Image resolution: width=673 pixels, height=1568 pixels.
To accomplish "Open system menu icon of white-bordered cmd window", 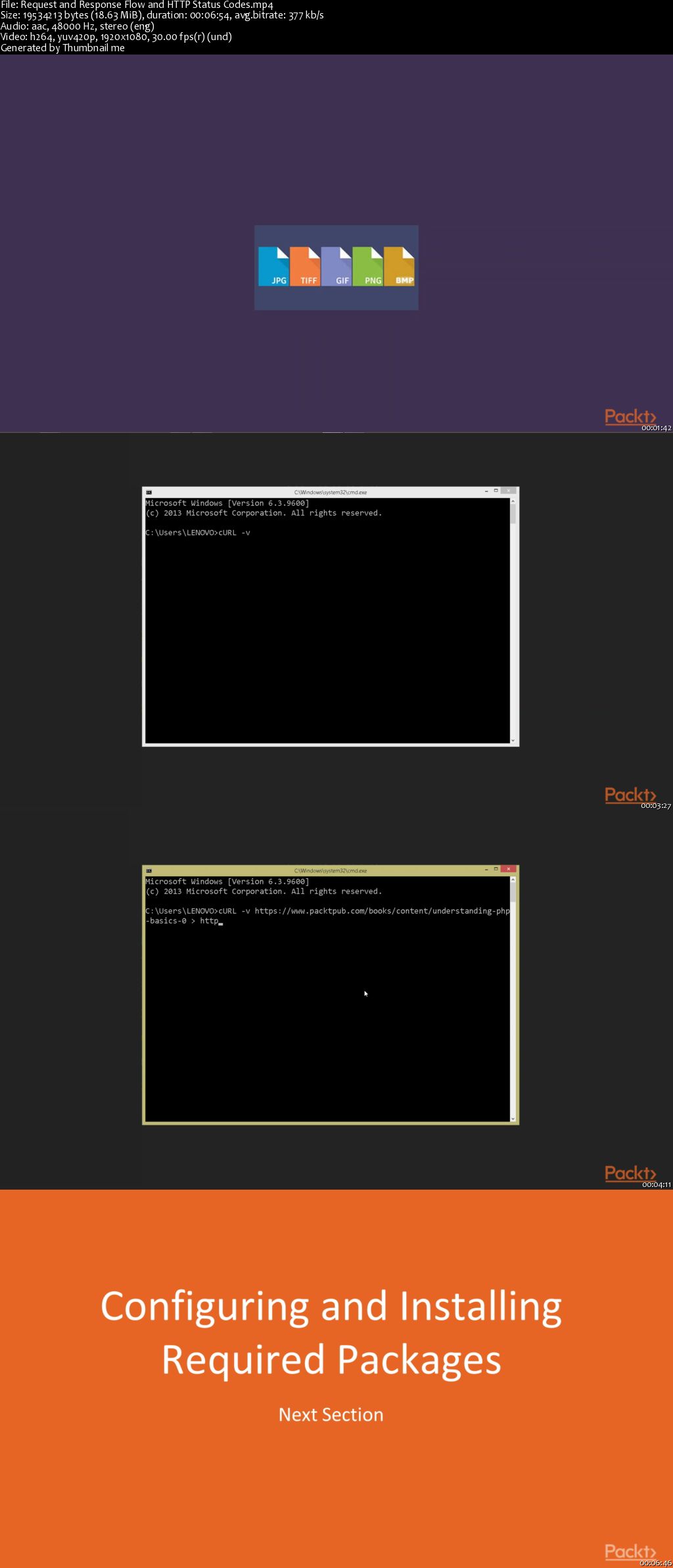I will 149,492.
